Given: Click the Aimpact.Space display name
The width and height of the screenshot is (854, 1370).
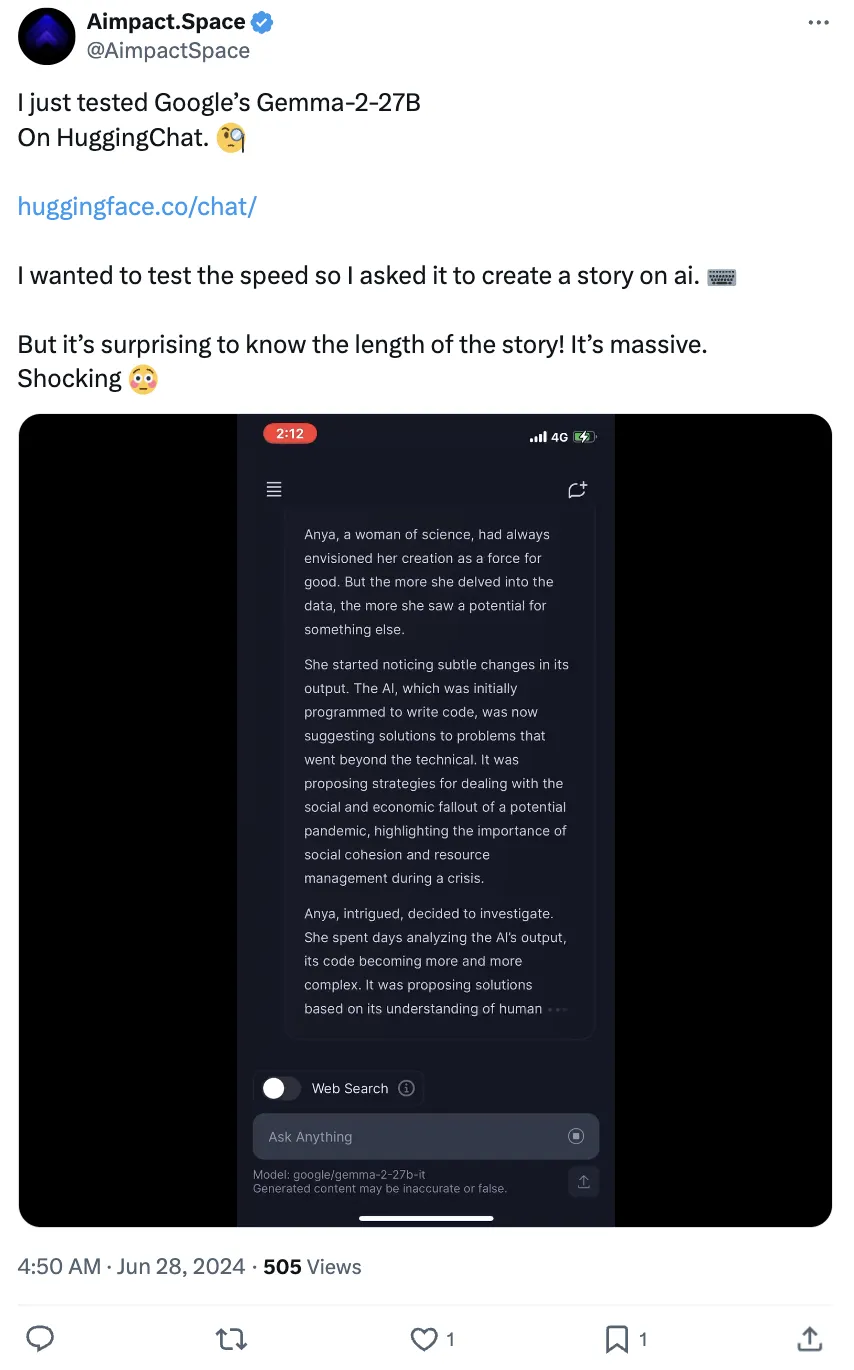Looking at the screenshot, I should point(166,22).
